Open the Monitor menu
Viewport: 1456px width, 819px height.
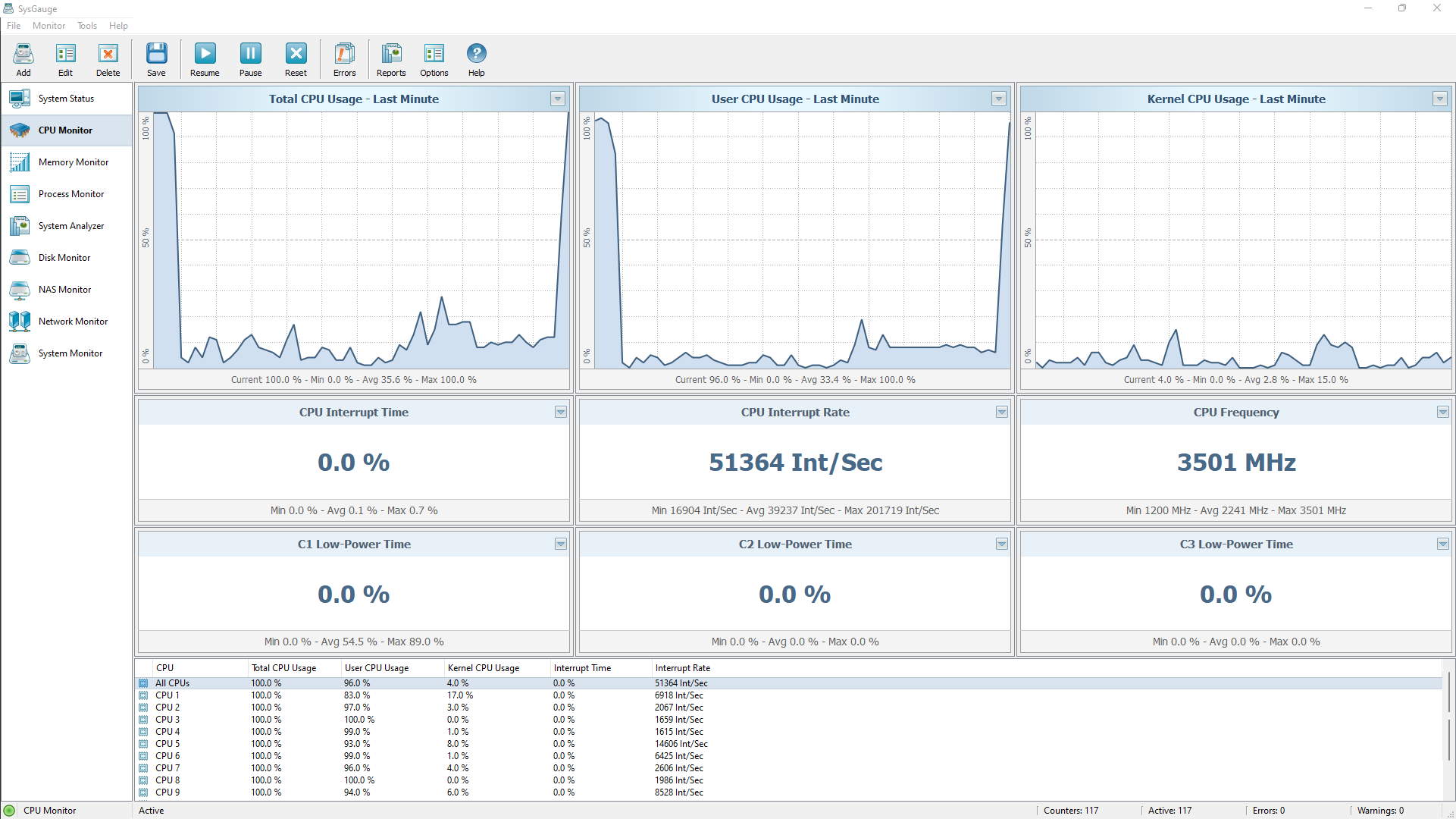(49, 25)
